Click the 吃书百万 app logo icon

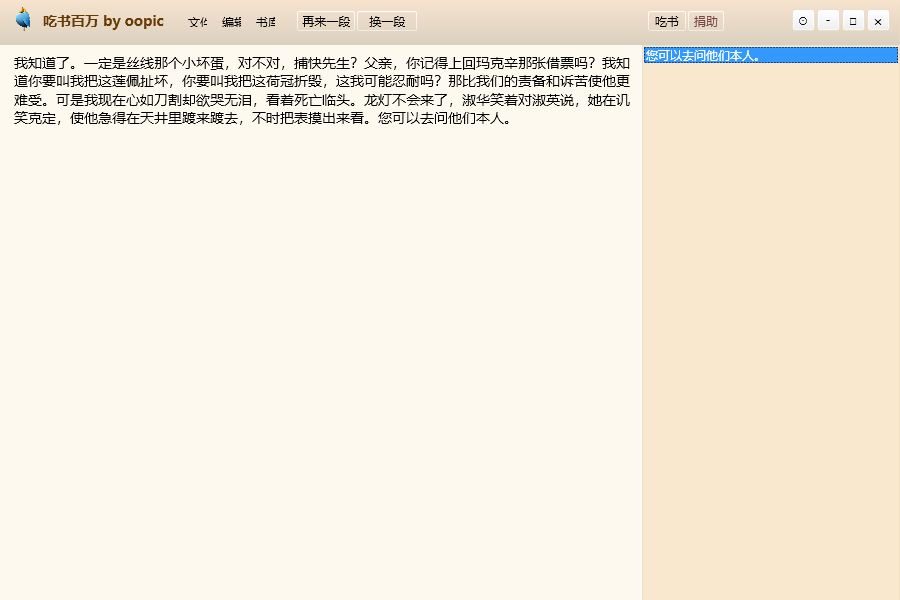pos(23,20)
